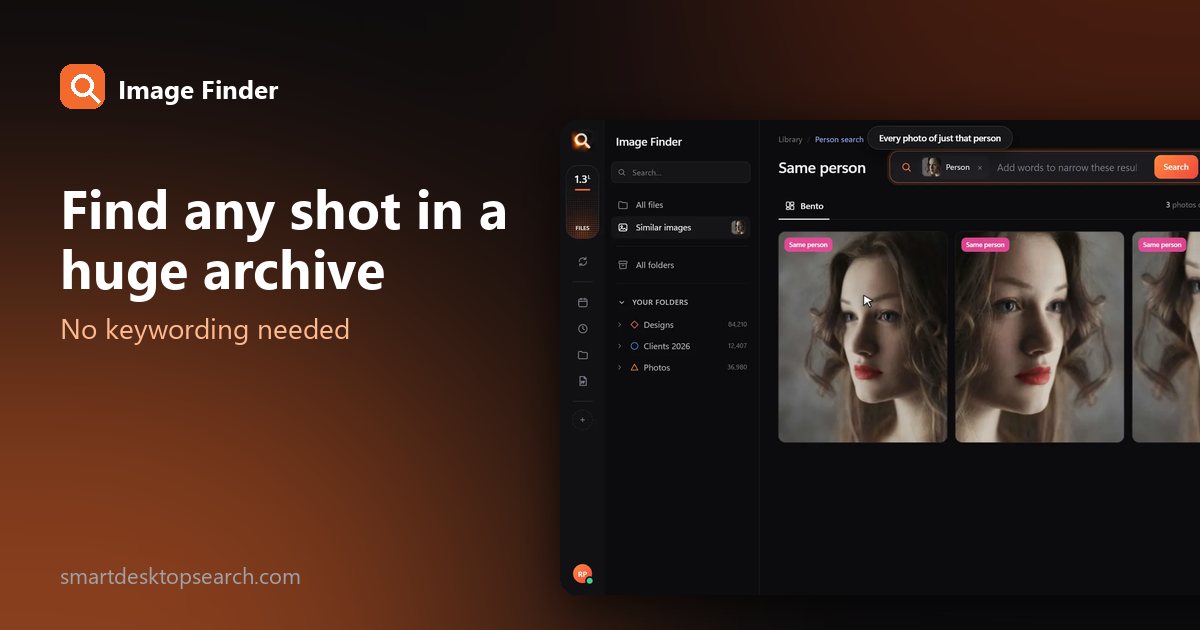Select All folders in the sidebar
Viewport: 1200px width, 630px height.
point(680,265)
